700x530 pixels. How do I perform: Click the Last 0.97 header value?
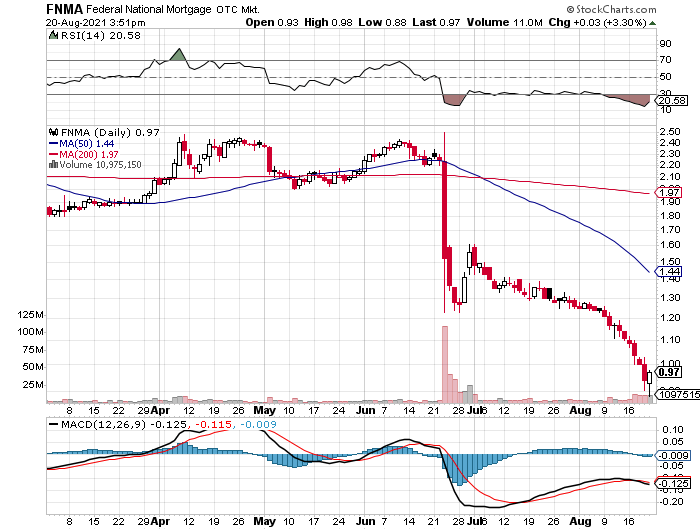(436, 22)
